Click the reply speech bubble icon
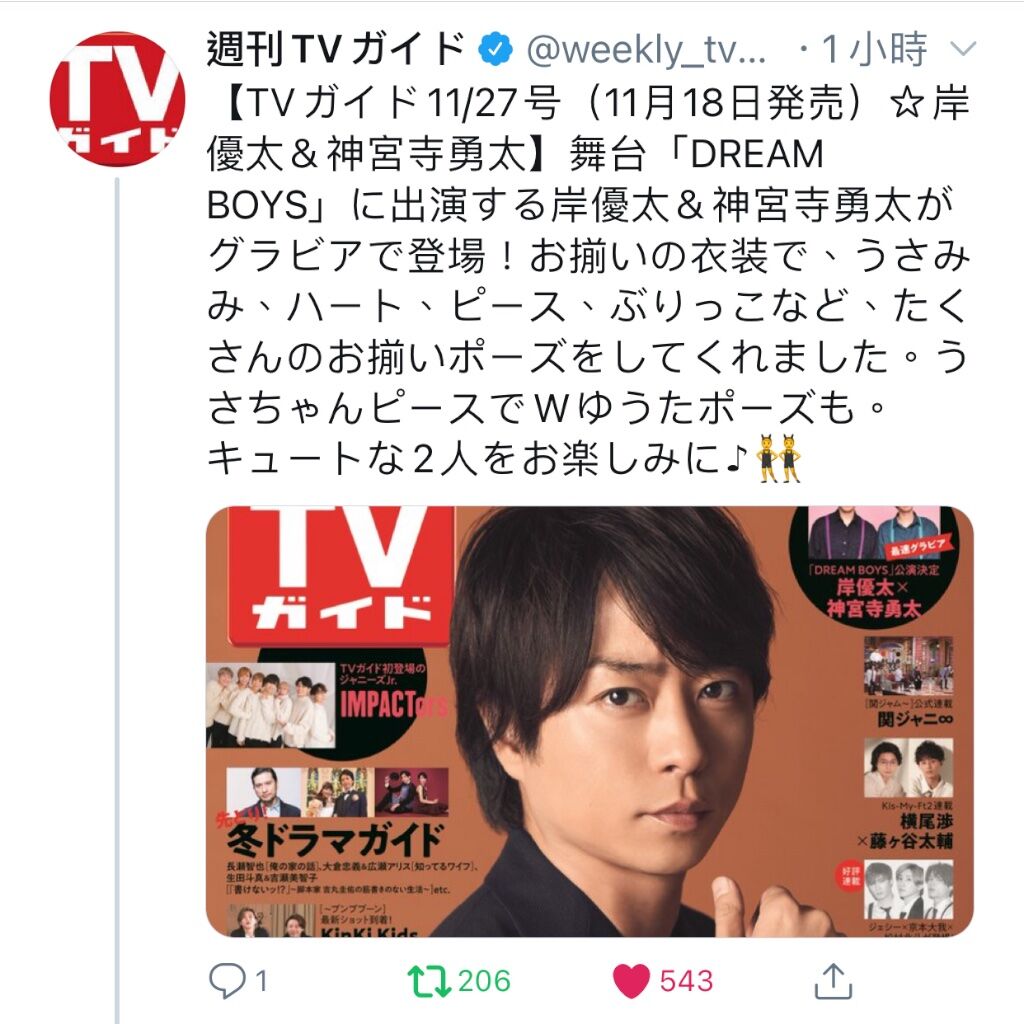This screenshot has width=1024, height=1024. (x=227, y=981)
